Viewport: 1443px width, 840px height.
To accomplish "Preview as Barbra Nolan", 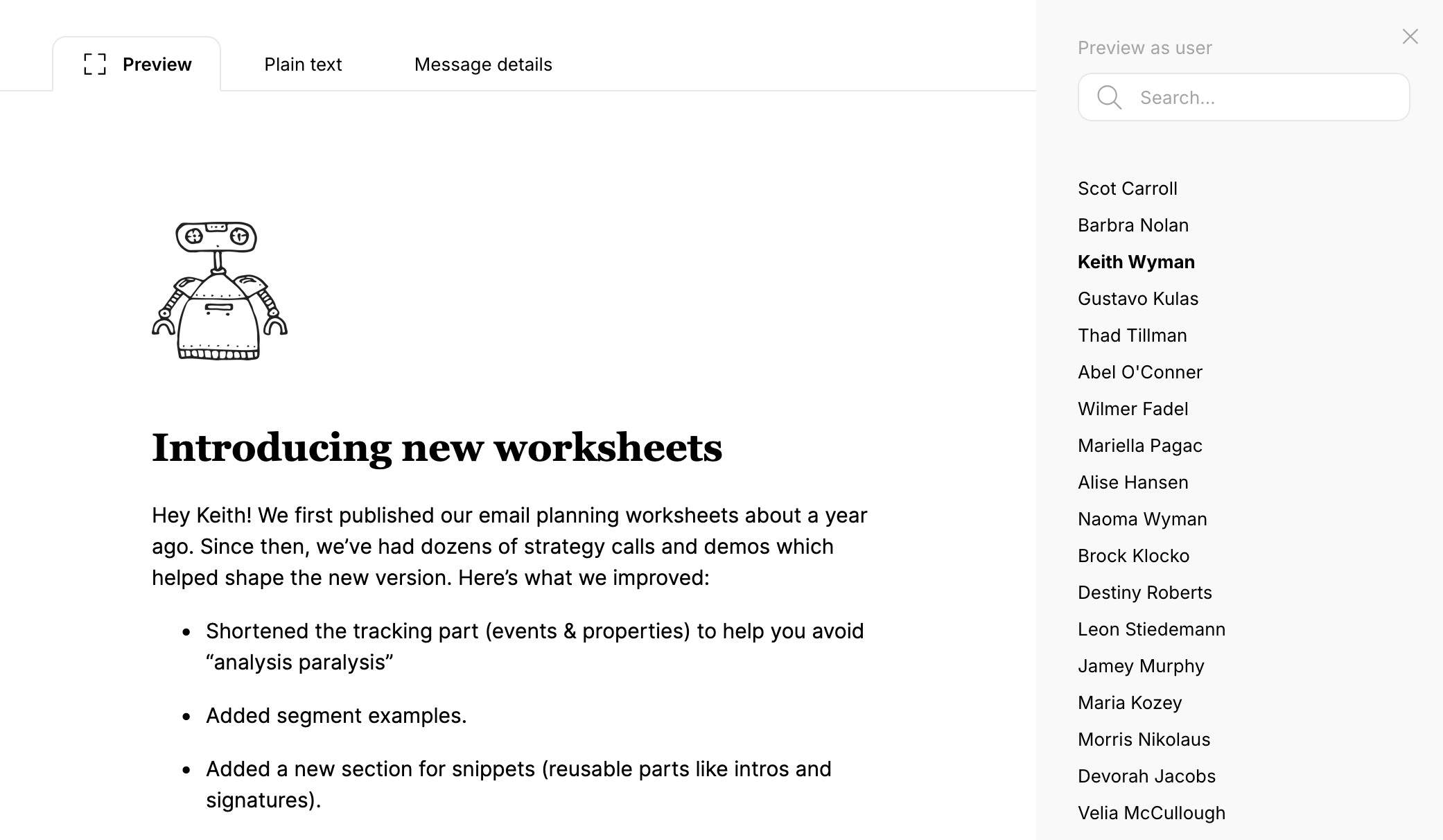I will point(1132,225).
